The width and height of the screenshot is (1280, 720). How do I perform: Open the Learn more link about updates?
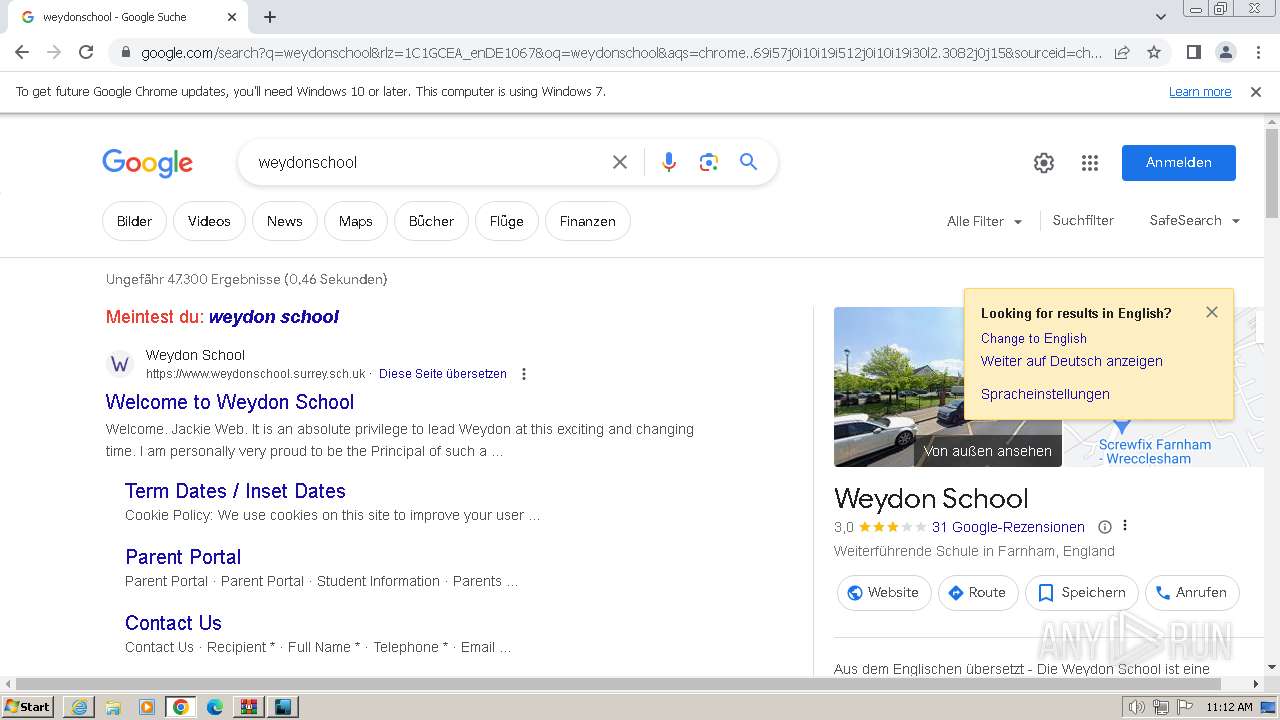[x=1200, y=92]
